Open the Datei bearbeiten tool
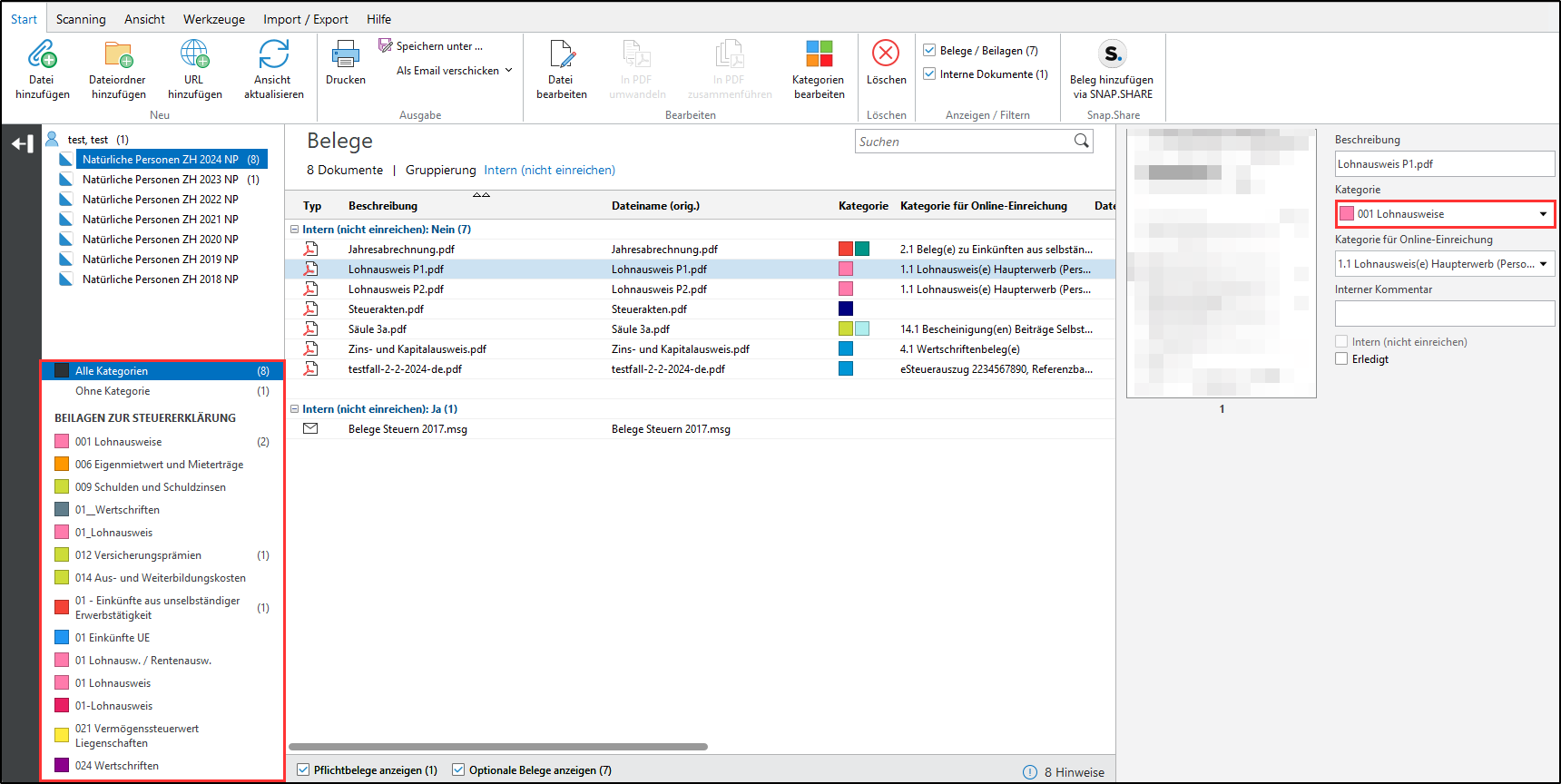Viewport: 1561px width, 784px height. click(562, 69)
